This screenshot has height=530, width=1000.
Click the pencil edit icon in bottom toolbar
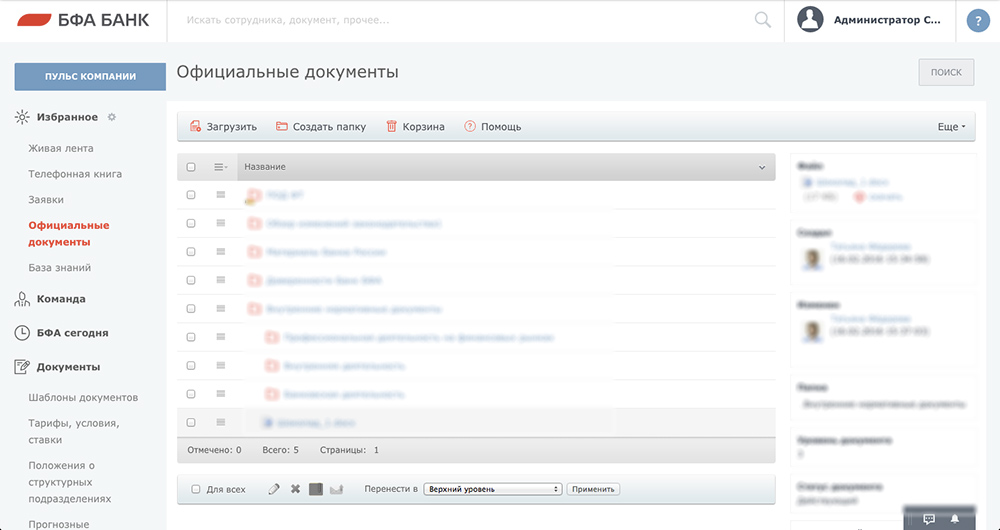(274, 489)
